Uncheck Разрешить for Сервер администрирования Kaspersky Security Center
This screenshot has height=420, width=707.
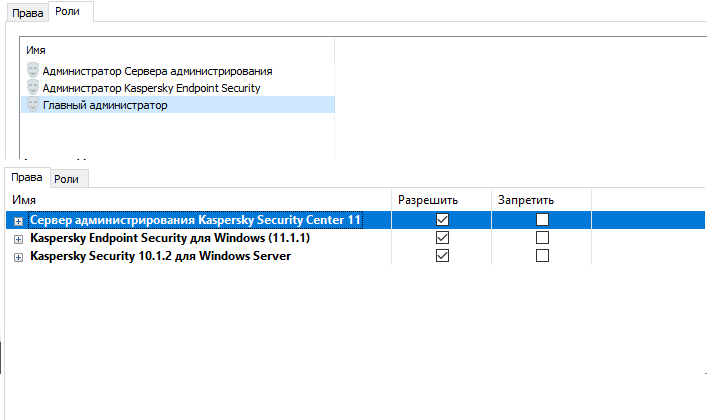point(442,220)
